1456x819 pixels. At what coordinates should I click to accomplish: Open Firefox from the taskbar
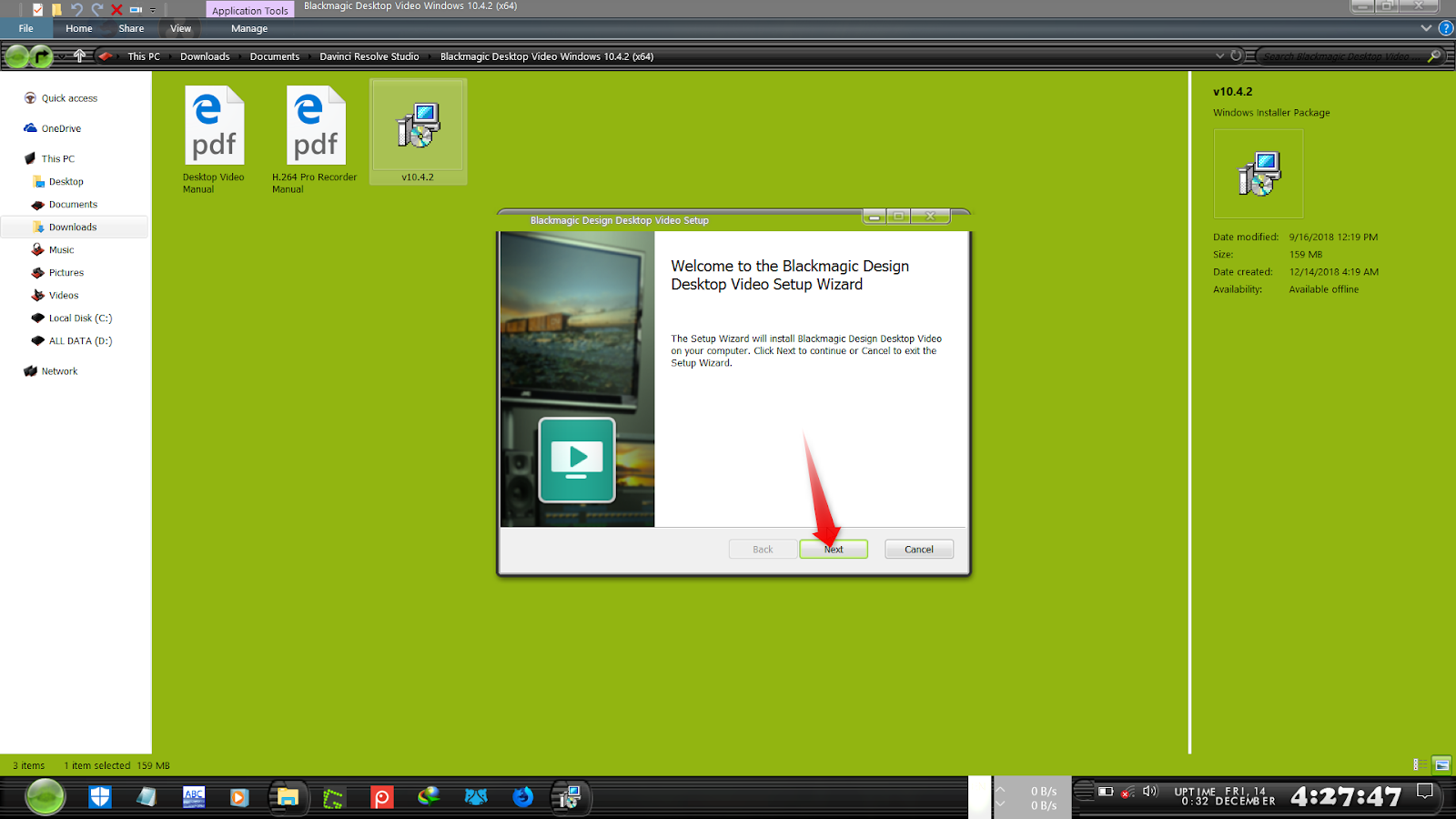click(x=522, y=797)
